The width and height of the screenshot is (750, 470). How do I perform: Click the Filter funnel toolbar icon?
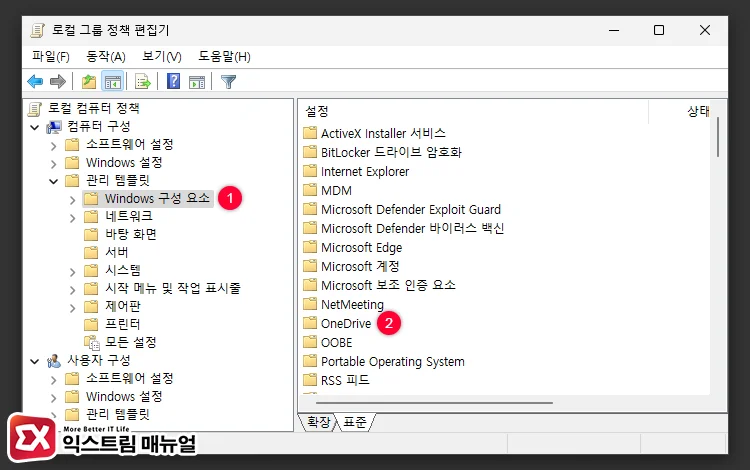228,82
